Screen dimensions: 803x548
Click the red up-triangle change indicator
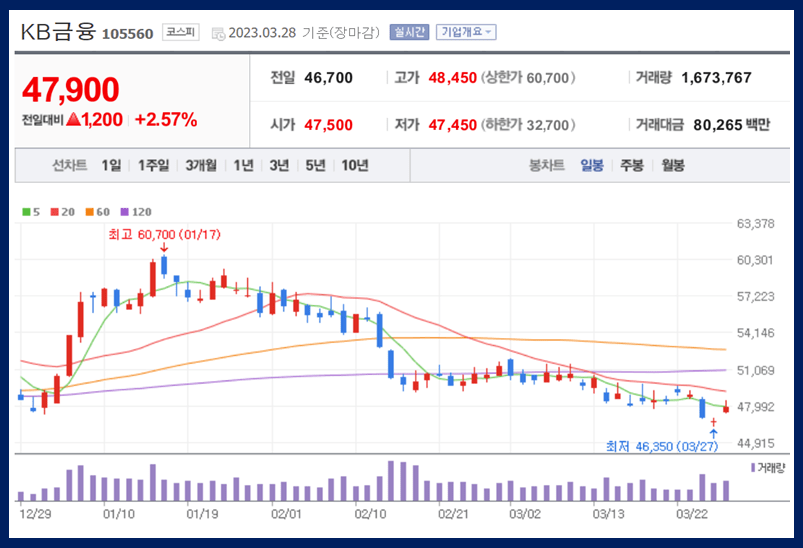click(x=74, y=119)
